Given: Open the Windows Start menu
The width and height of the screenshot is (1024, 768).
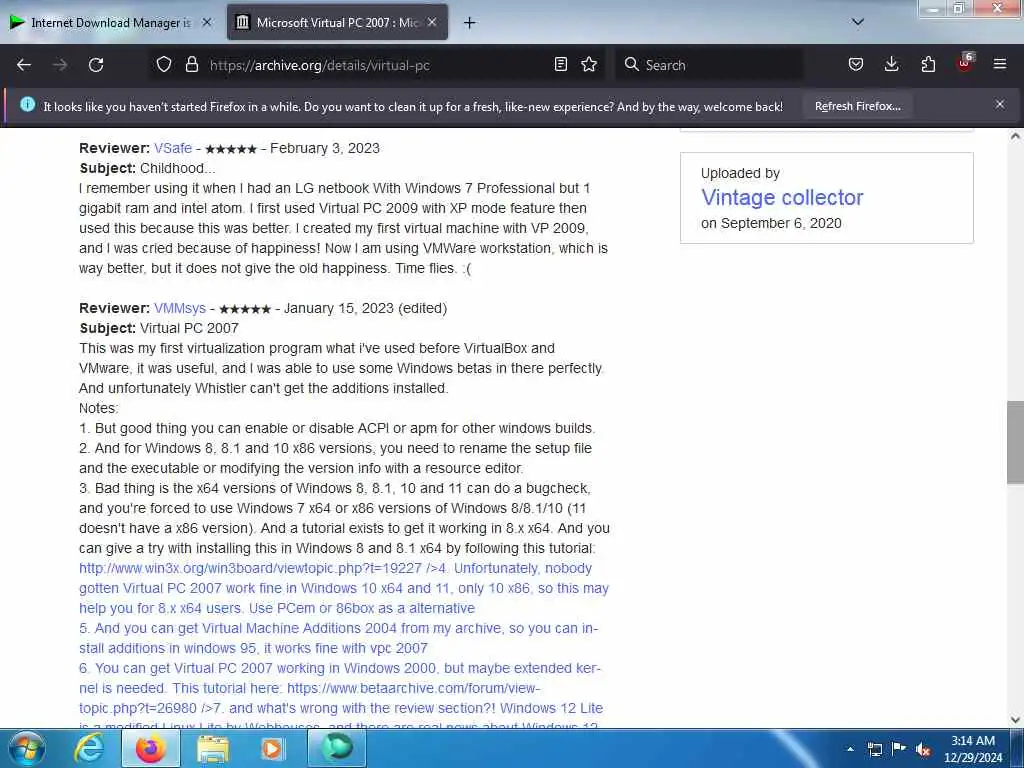Looking at the screenshot, I should coord(27,748).
